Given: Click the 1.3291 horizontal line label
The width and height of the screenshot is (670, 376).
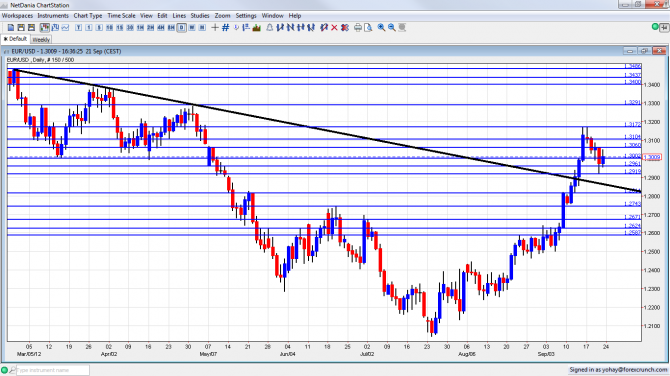Looking at the screenshot, I should 632,103.
